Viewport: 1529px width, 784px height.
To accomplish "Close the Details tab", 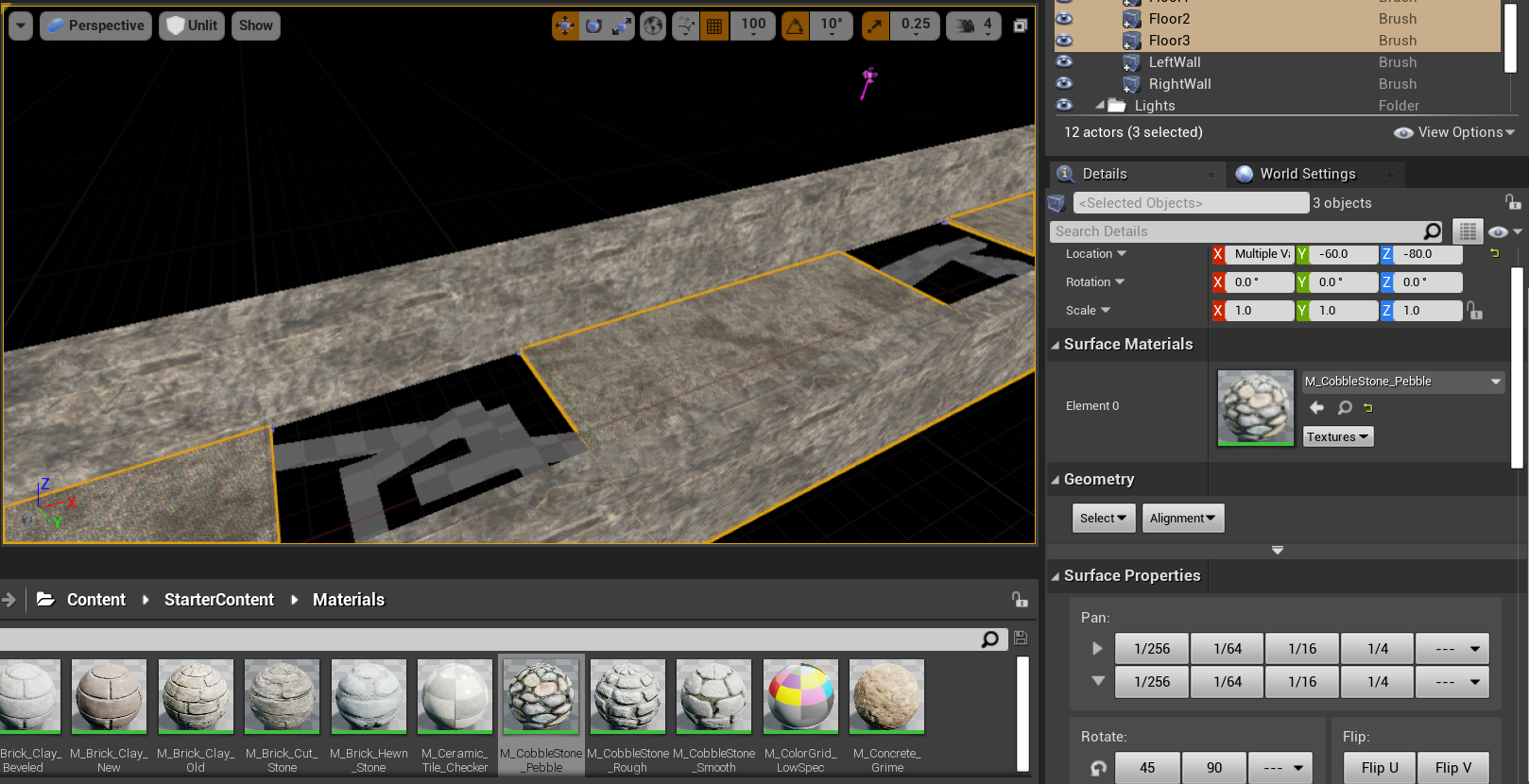I will pyautogui.click(x=1211, y=175).
